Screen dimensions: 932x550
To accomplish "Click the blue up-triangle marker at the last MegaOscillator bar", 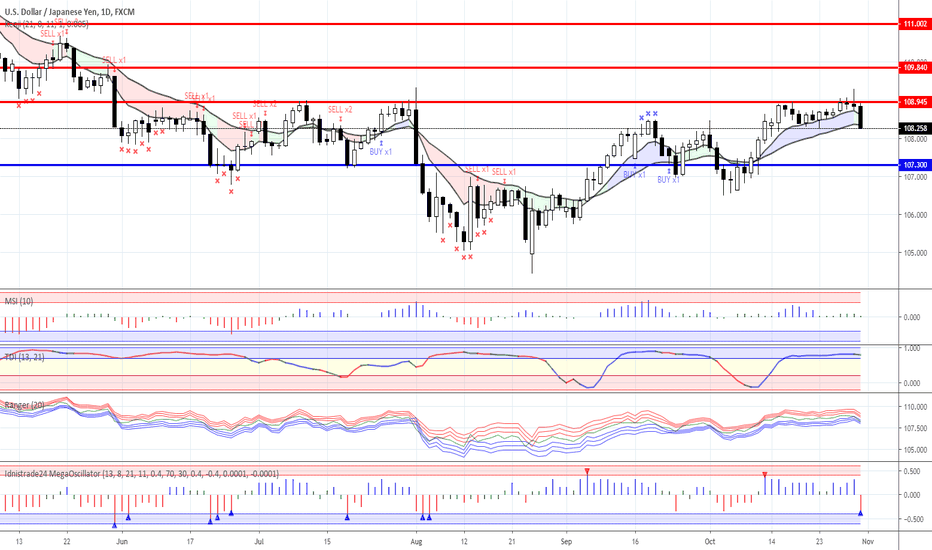I will [861, 513].
